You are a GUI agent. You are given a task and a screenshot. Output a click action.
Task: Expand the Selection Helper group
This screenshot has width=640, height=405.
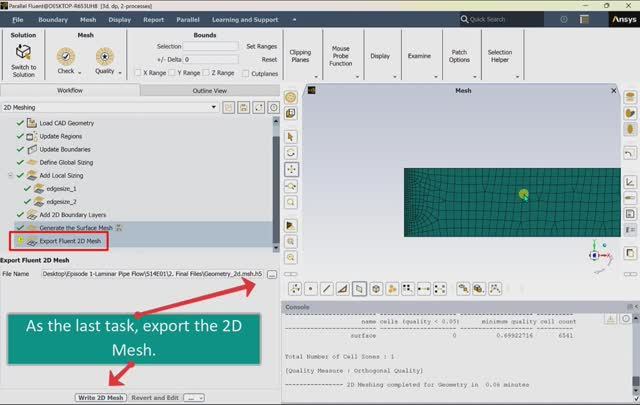pos(517,77)
